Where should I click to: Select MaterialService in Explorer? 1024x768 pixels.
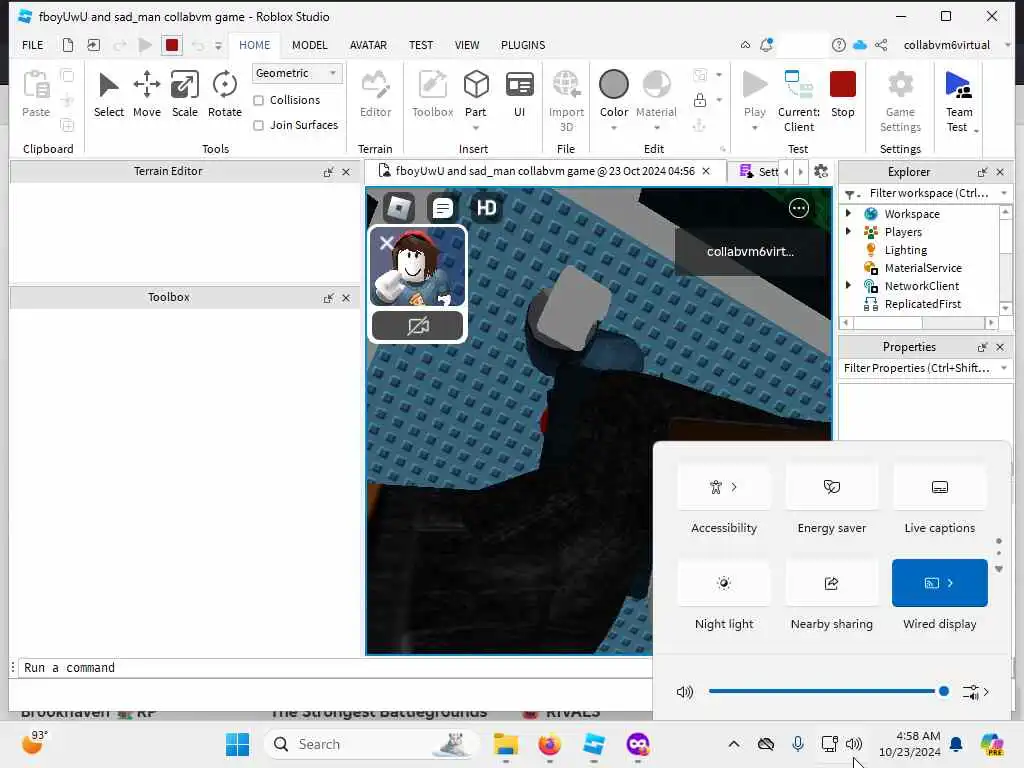click(x=923, y=268)
